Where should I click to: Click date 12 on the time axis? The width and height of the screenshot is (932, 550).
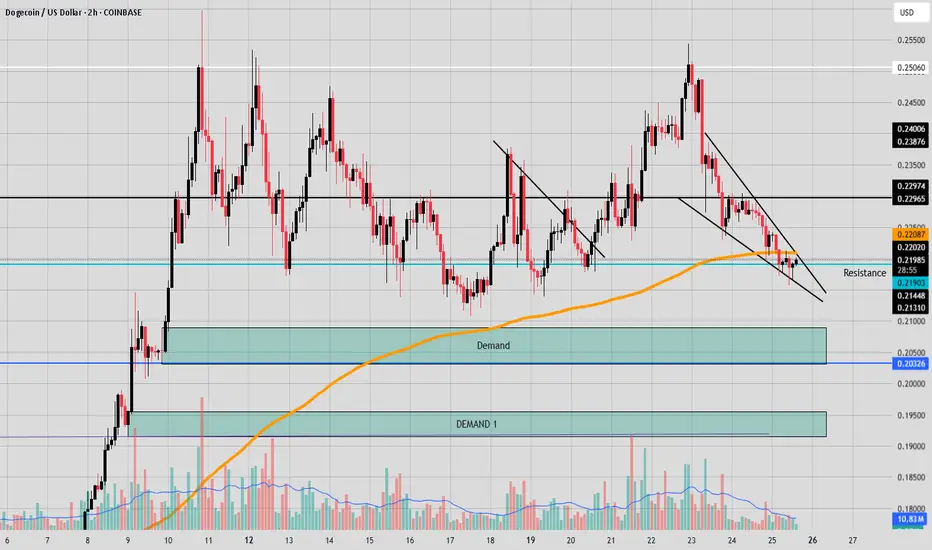point(248,540)
